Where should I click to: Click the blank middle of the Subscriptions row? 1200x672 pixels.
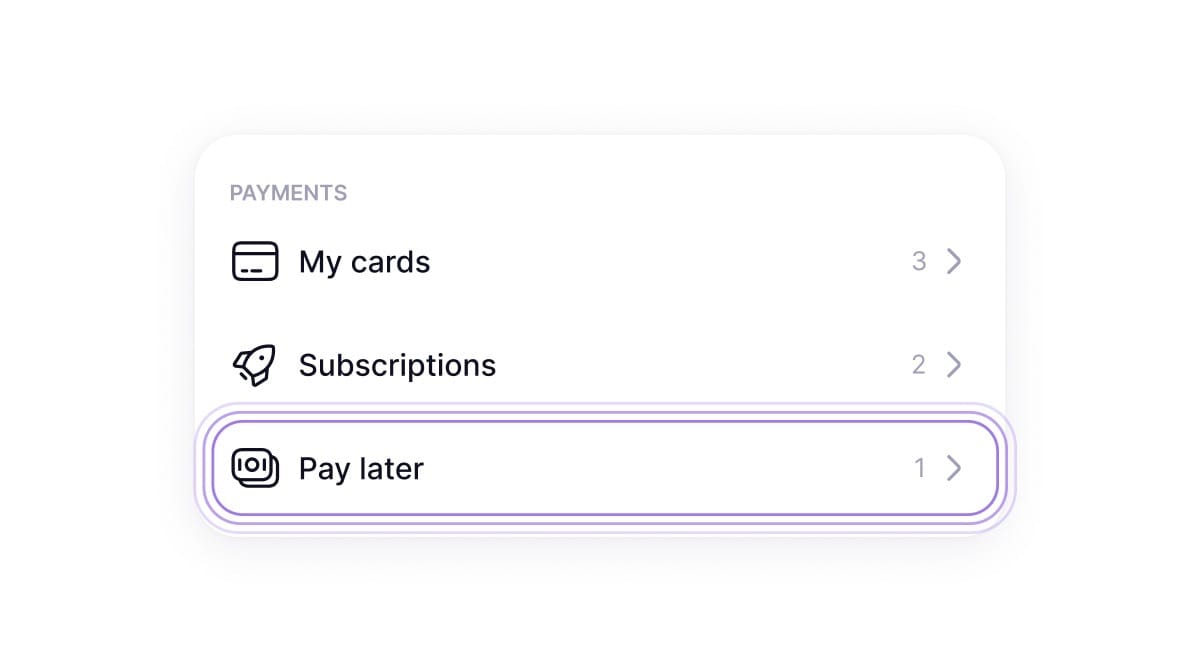[x=700, y=365]
